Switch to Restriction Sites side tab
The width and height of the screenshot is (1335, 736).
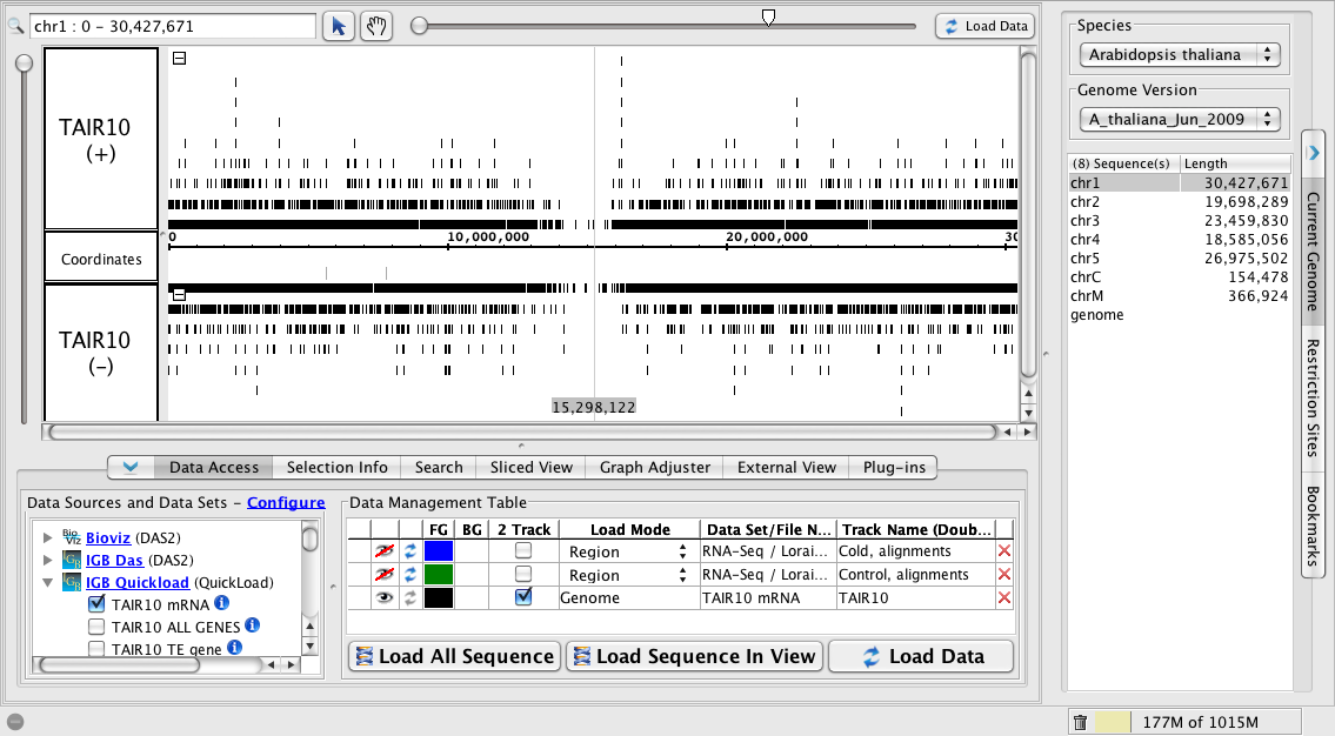point(1313,398)
